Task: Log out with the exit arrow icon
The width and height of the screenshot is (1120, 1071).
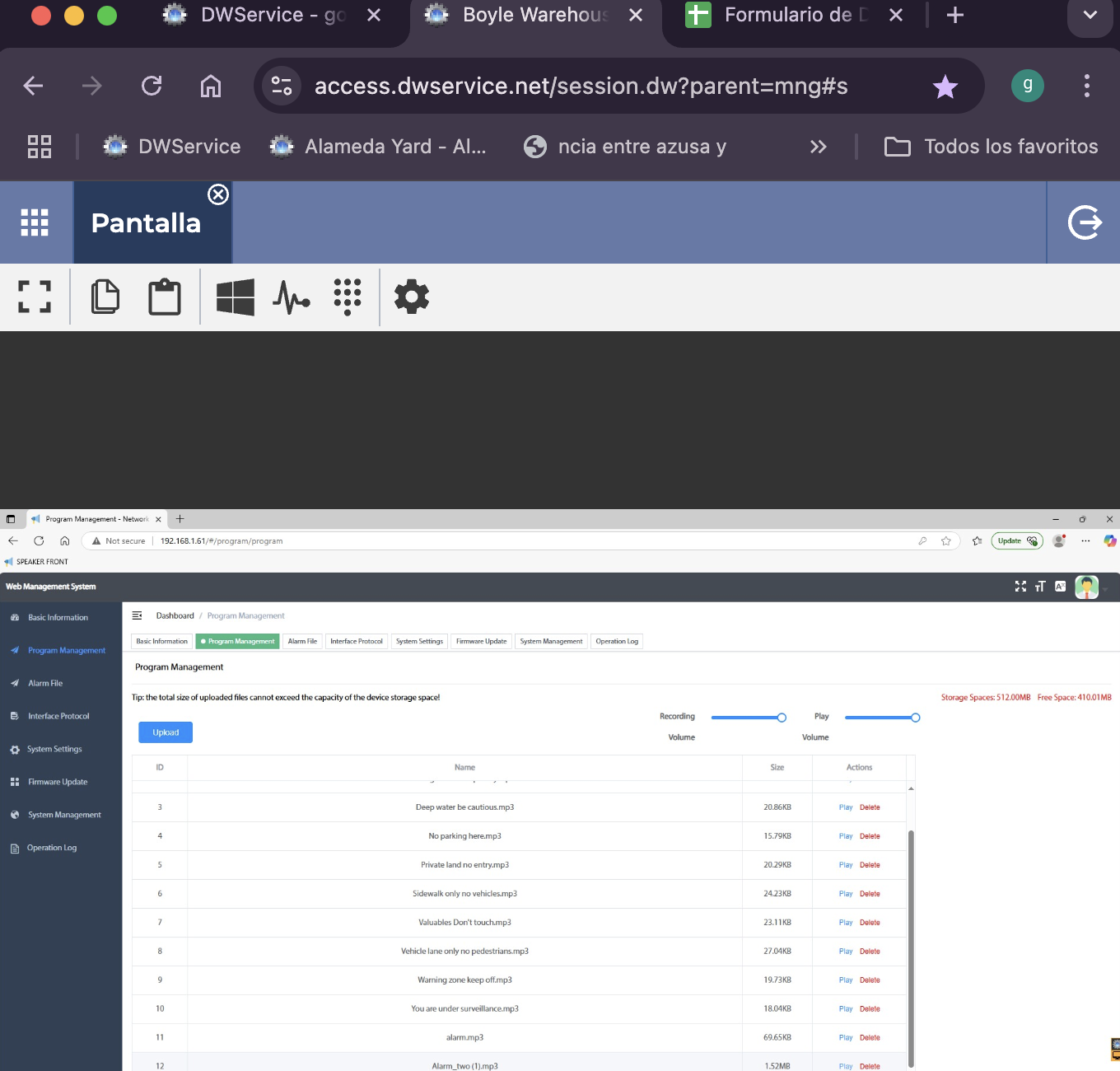Action: click(1085, 222)
